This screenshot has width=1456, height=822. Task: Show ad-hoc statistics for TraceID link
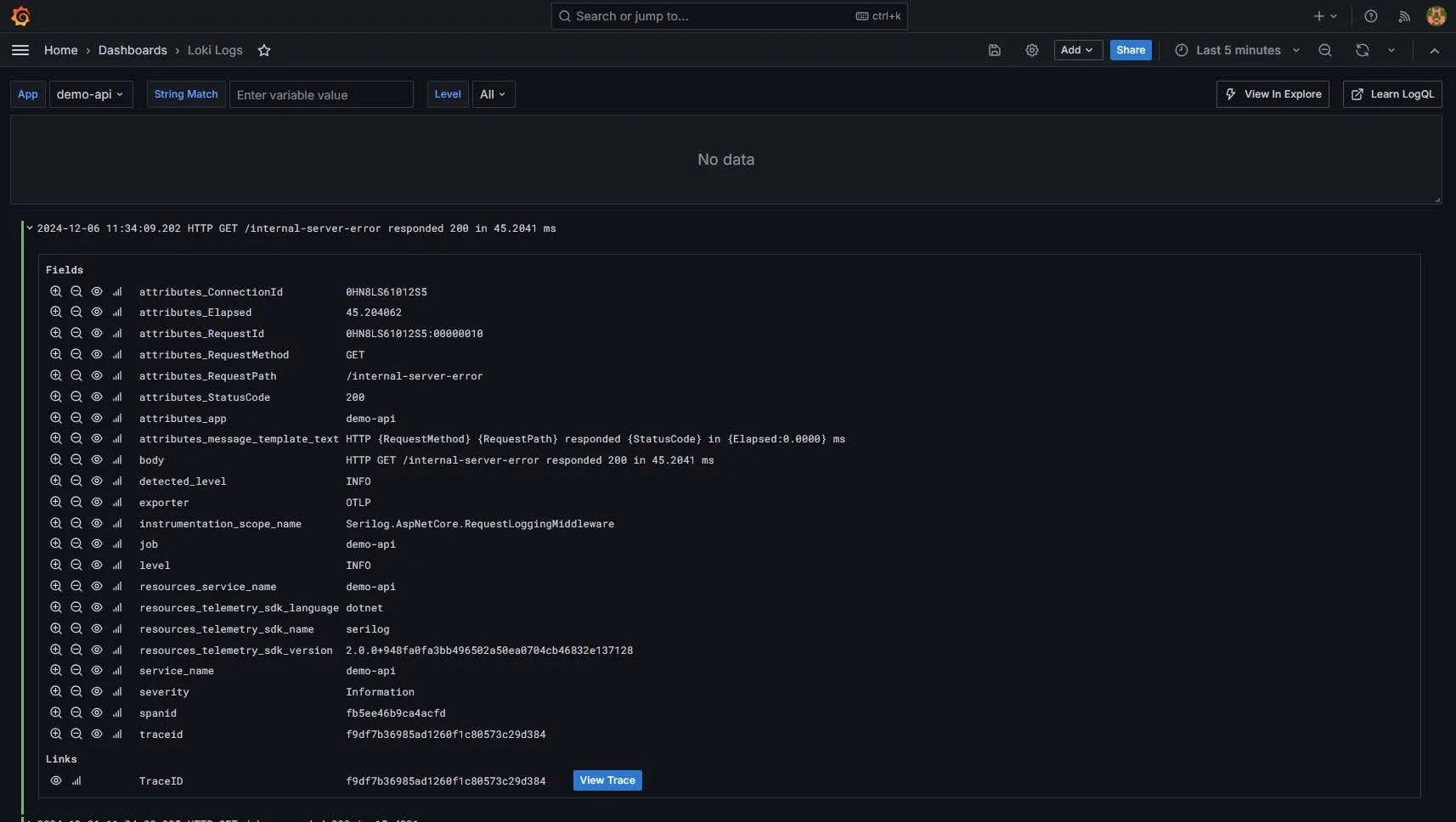click(76, 780)
